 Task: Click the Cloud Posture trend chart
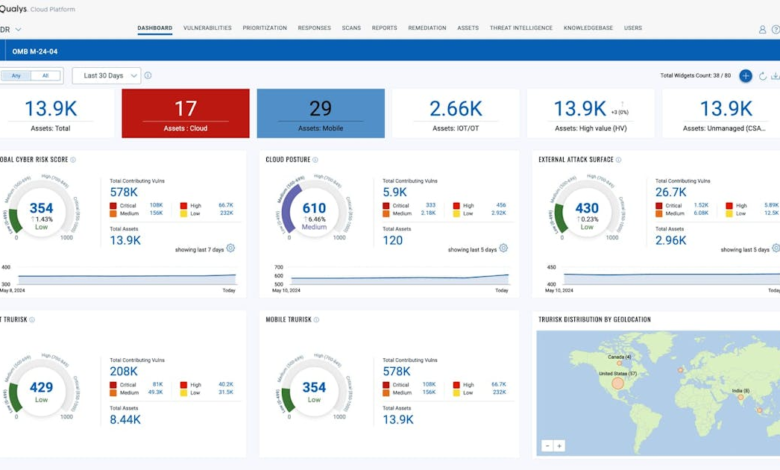(x=399, y=278)
